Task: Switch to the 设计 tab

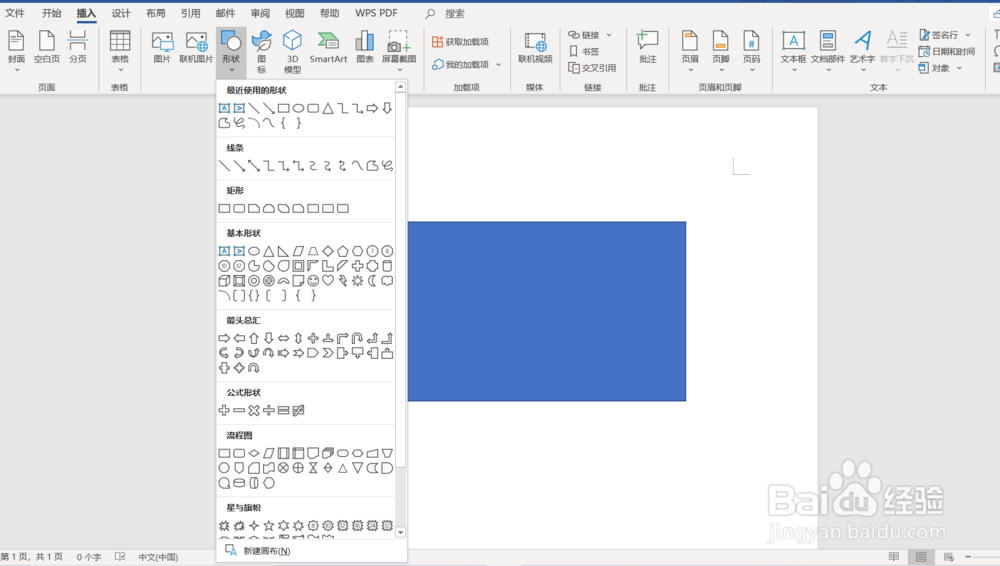Action: coord(121,13)
